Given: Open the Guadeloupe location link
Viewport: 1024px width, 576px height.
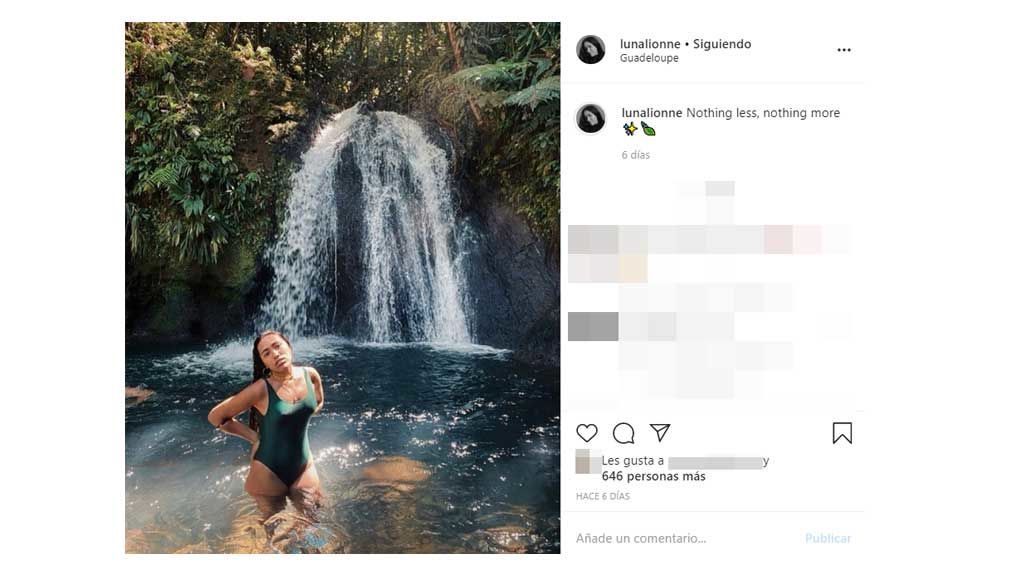Looking at the screenshot, I should click(x=649, y=58).
